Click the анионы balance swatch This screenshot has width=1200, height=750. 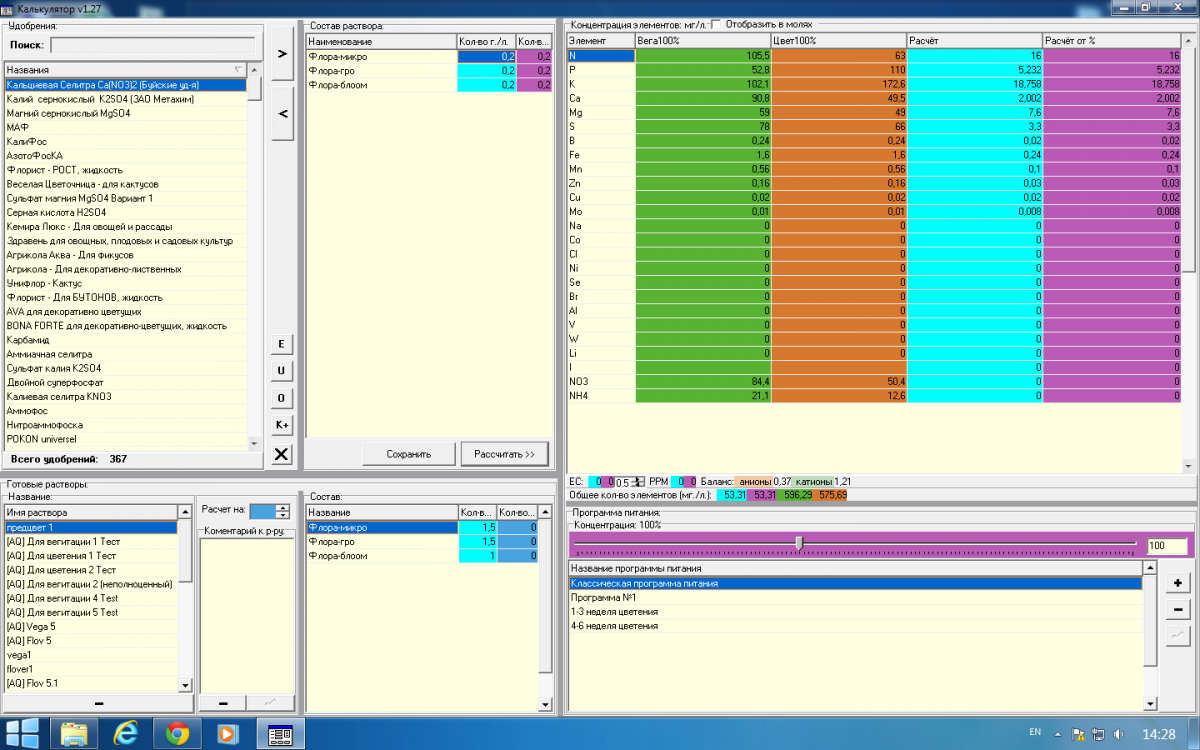754,481
